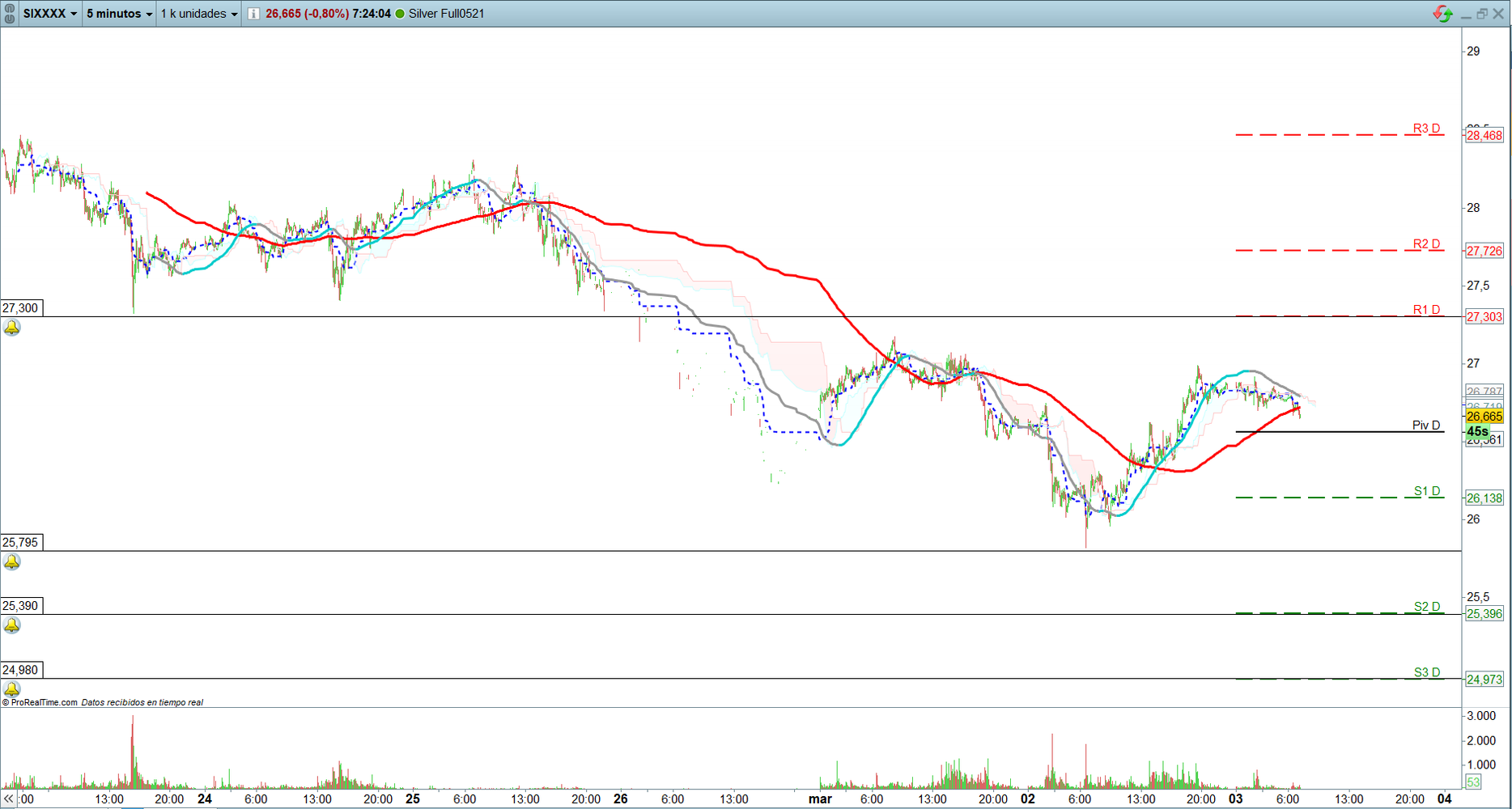Click the 26,665 (-0,80%) price quote
Image resolution: width=1512 pixels, height=809 pixels.
click(x=308, y=14)
